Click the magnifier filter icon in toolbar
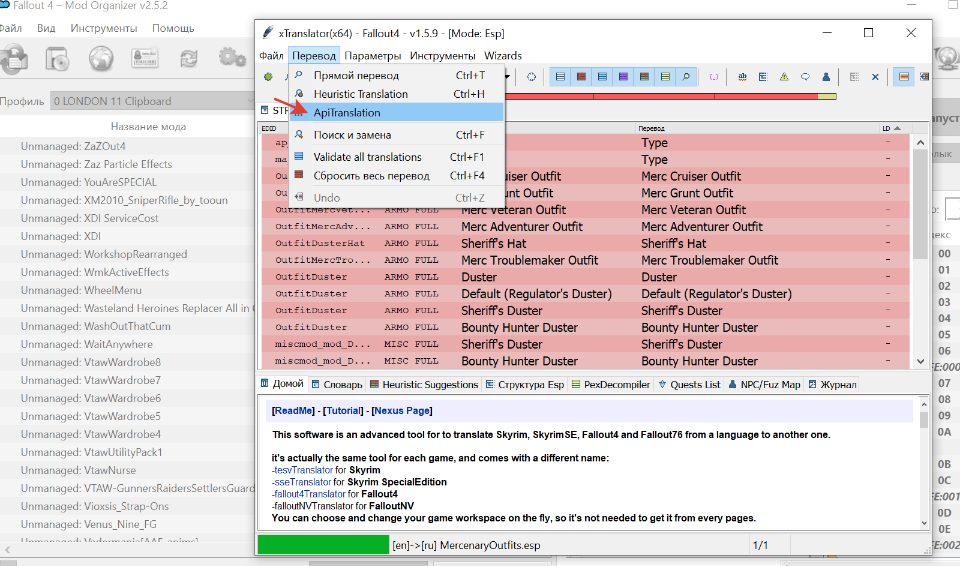Image resolution: width=960 pixels, height=566 pixels. coord(686,76)
